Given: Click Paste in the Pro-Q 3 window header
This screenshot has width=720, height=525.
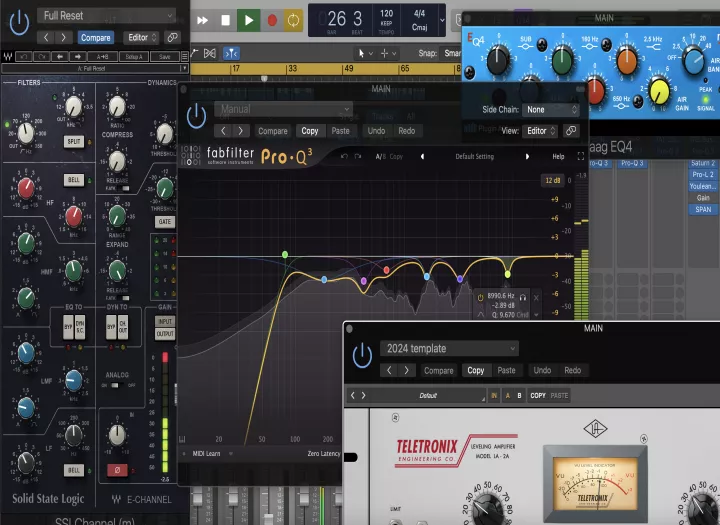Looking at the screenshot, I should click(341, 131).
